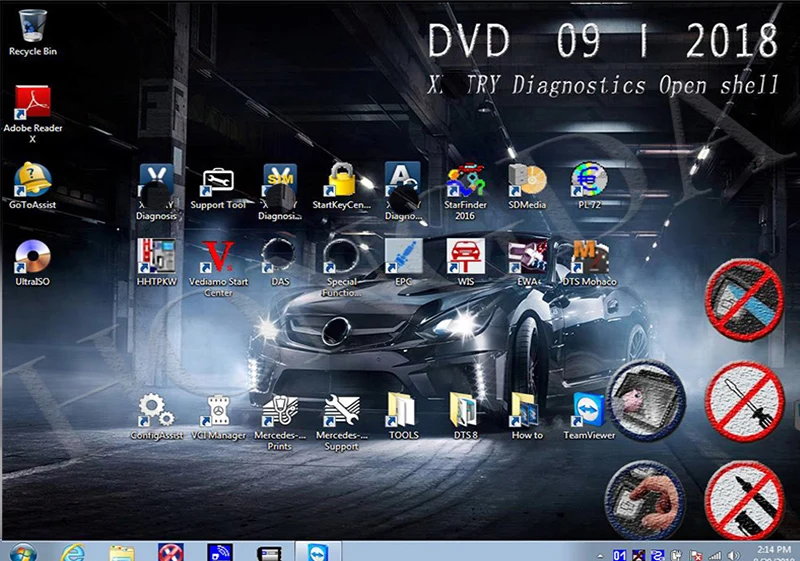Viewport: 800px width, 561px height.
Task: Click the blue wireless device taskbar icon
Action: coord(220,553)
